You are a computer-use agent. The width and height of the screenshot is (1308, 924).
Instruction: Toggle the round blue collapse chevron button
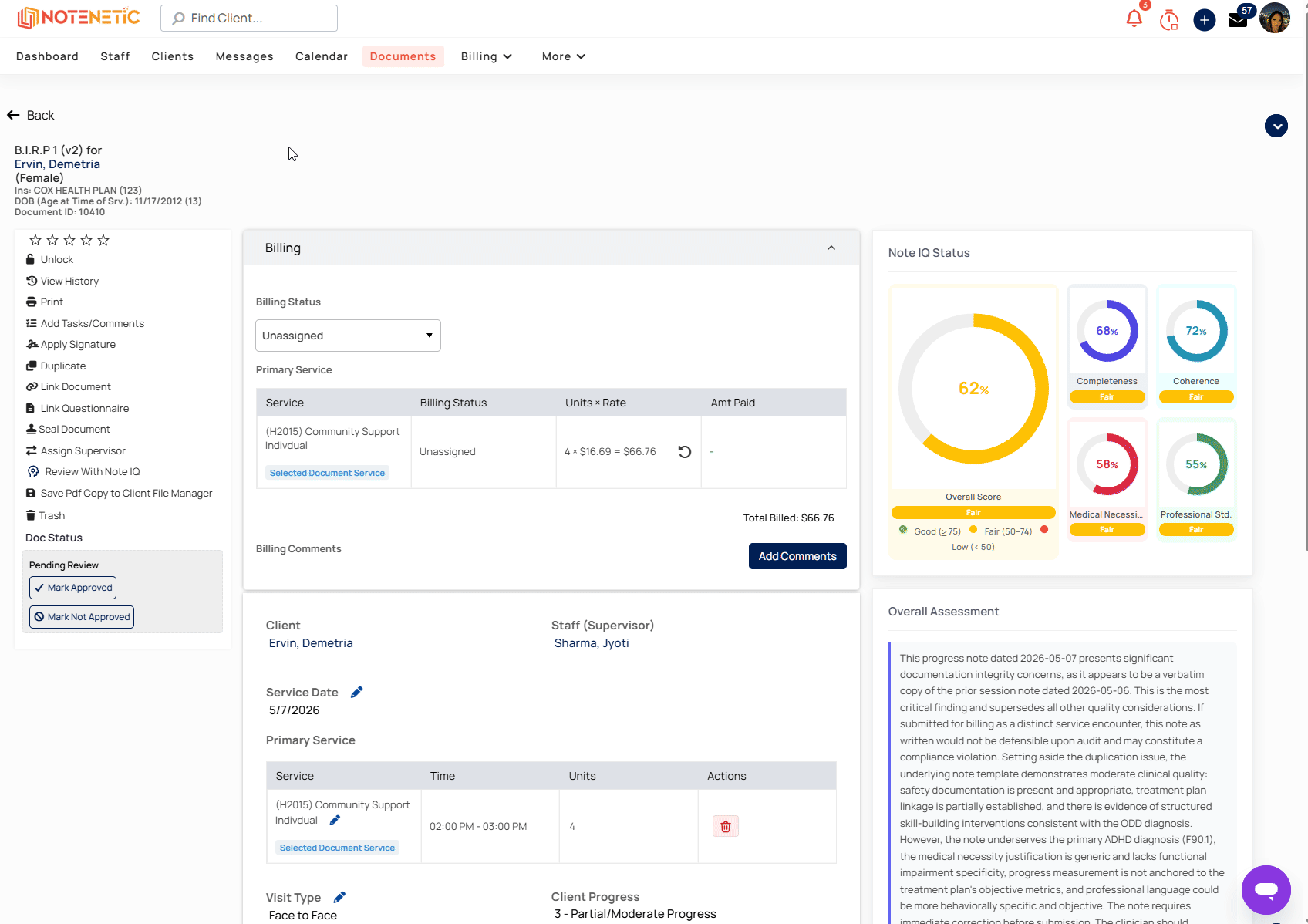click(x=1276, y=126)
